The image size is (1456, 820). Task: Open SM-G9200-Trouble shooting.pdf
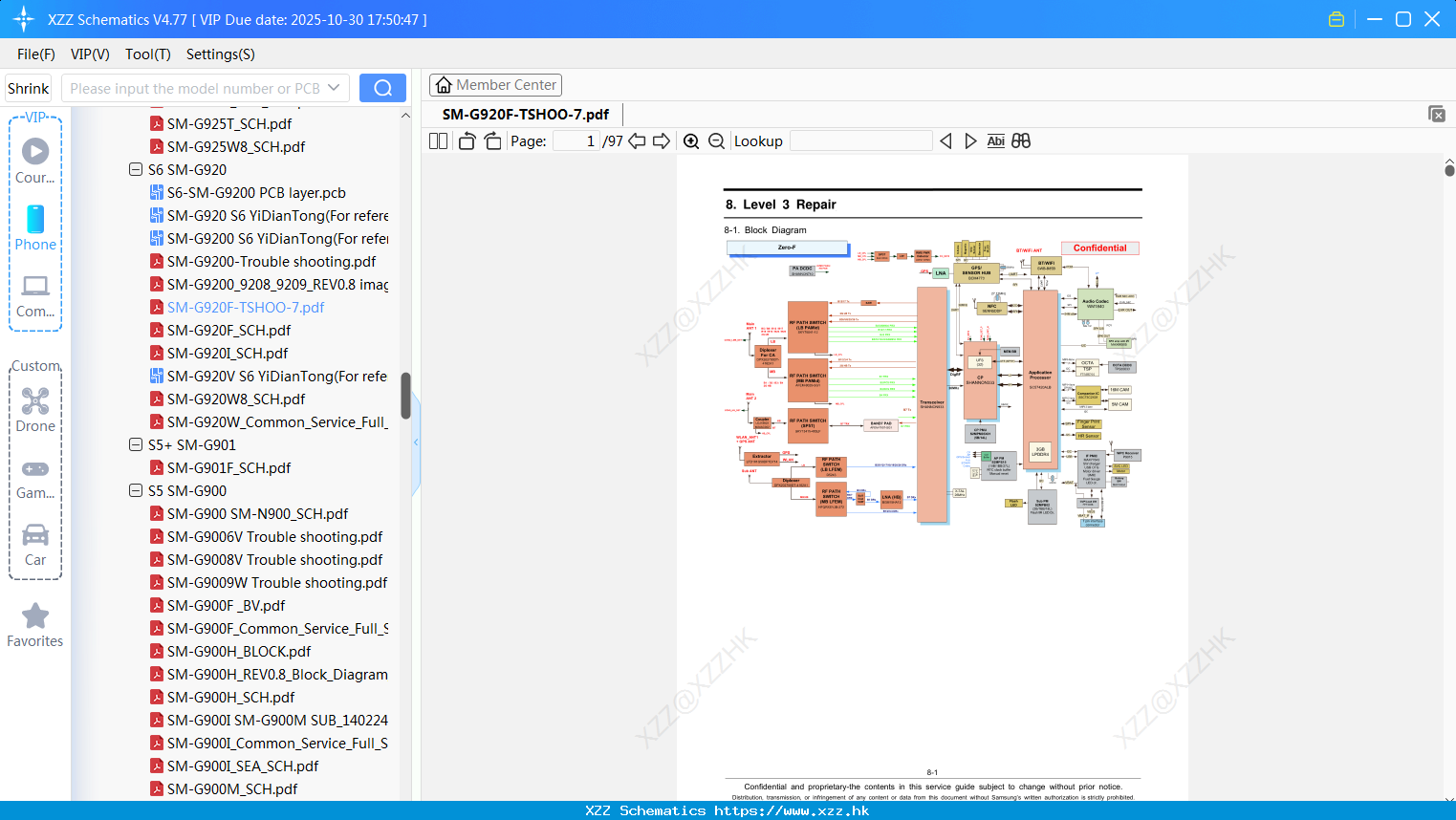272,261
